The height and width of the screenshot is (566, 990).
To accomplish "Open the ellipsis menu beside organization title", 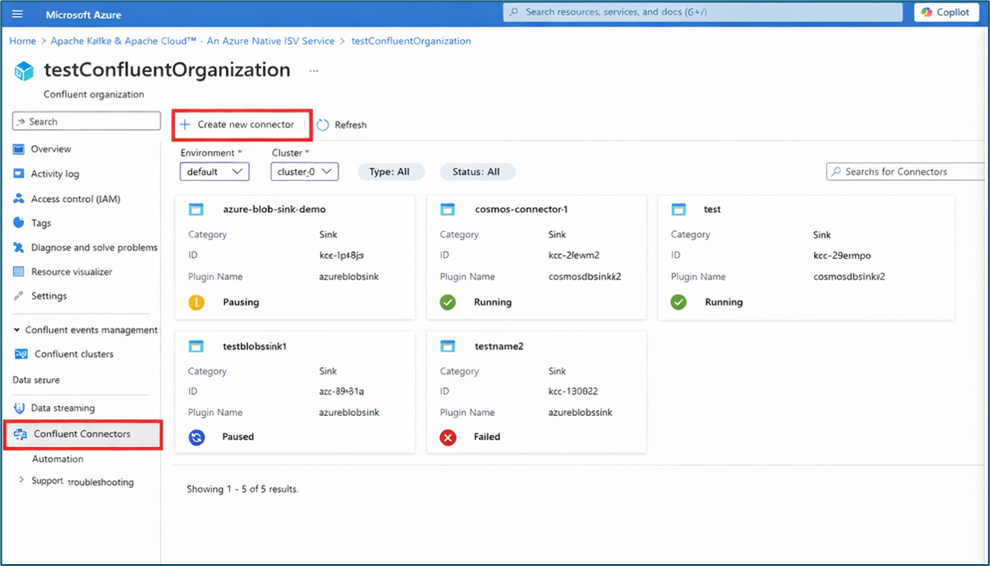I will pos(314,71).
